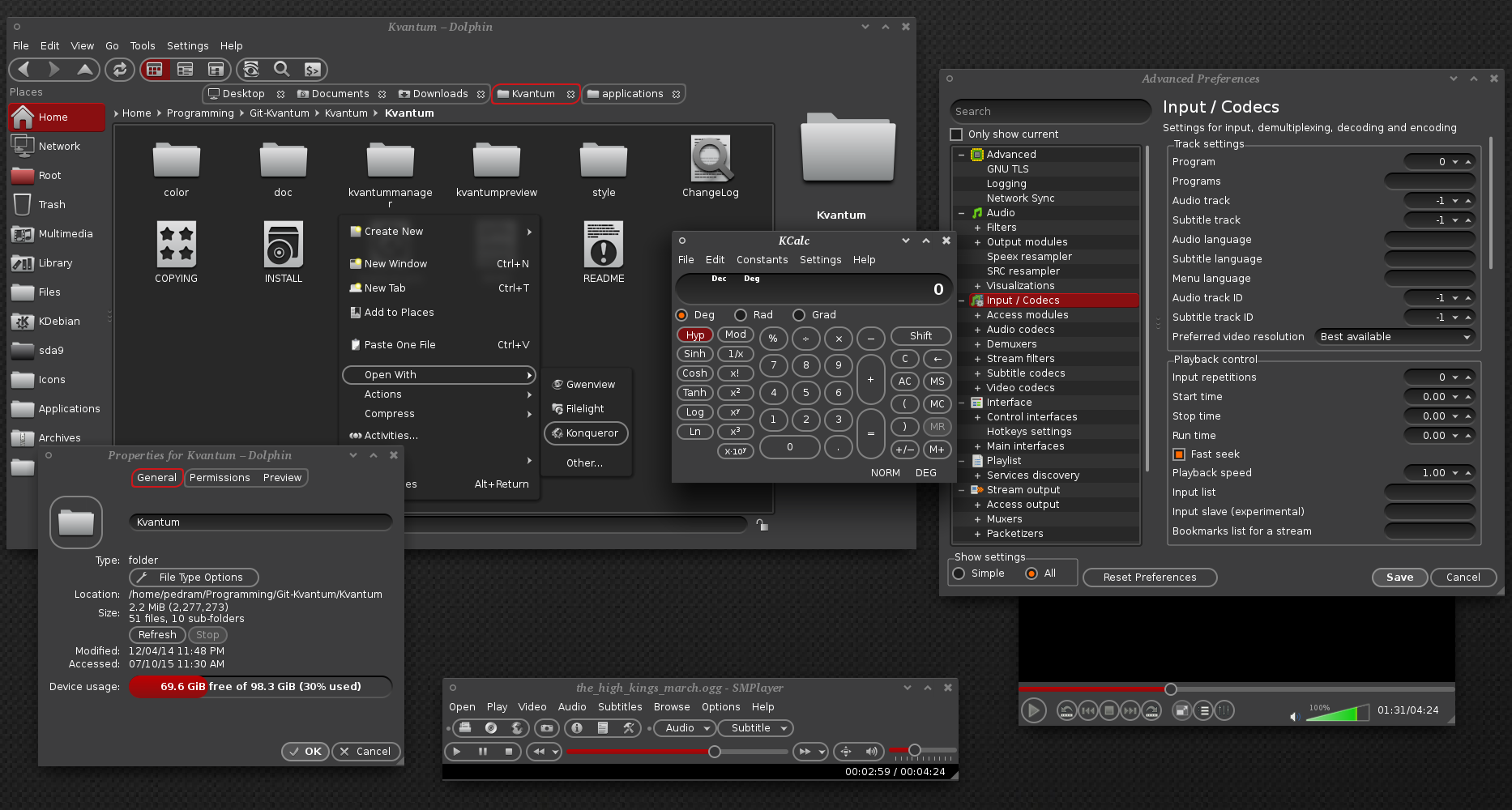This screenshot has height=810, width=1512.
Task: Open KCalc Constants menu
Action: (x=762, y=260)
